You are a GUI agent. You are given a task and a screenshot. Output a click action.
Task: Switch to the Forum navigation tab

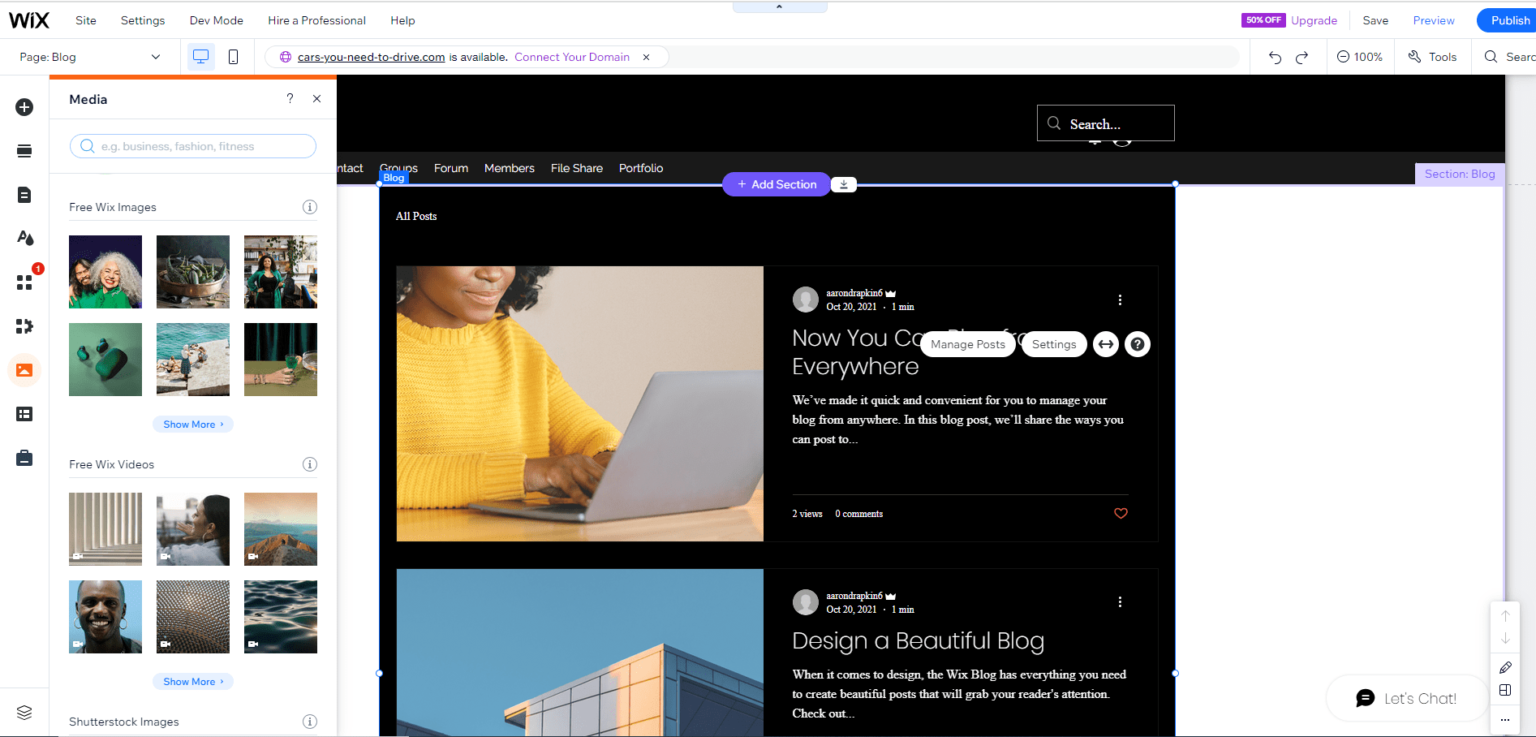[451, 168]
